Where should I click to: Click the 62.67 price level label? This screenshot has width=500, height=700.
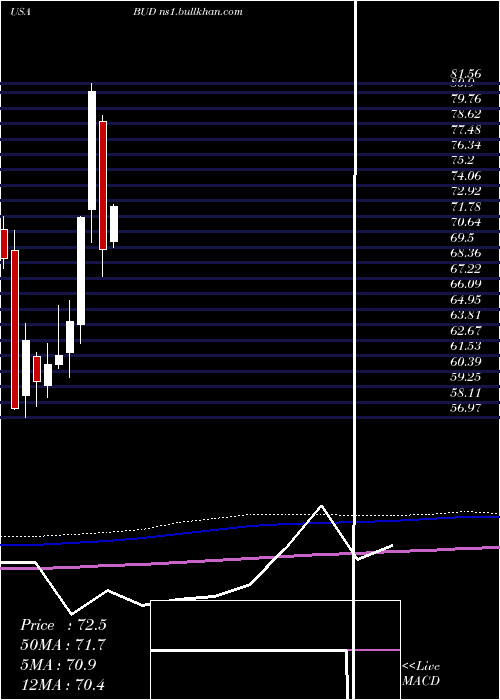(466, 330)
